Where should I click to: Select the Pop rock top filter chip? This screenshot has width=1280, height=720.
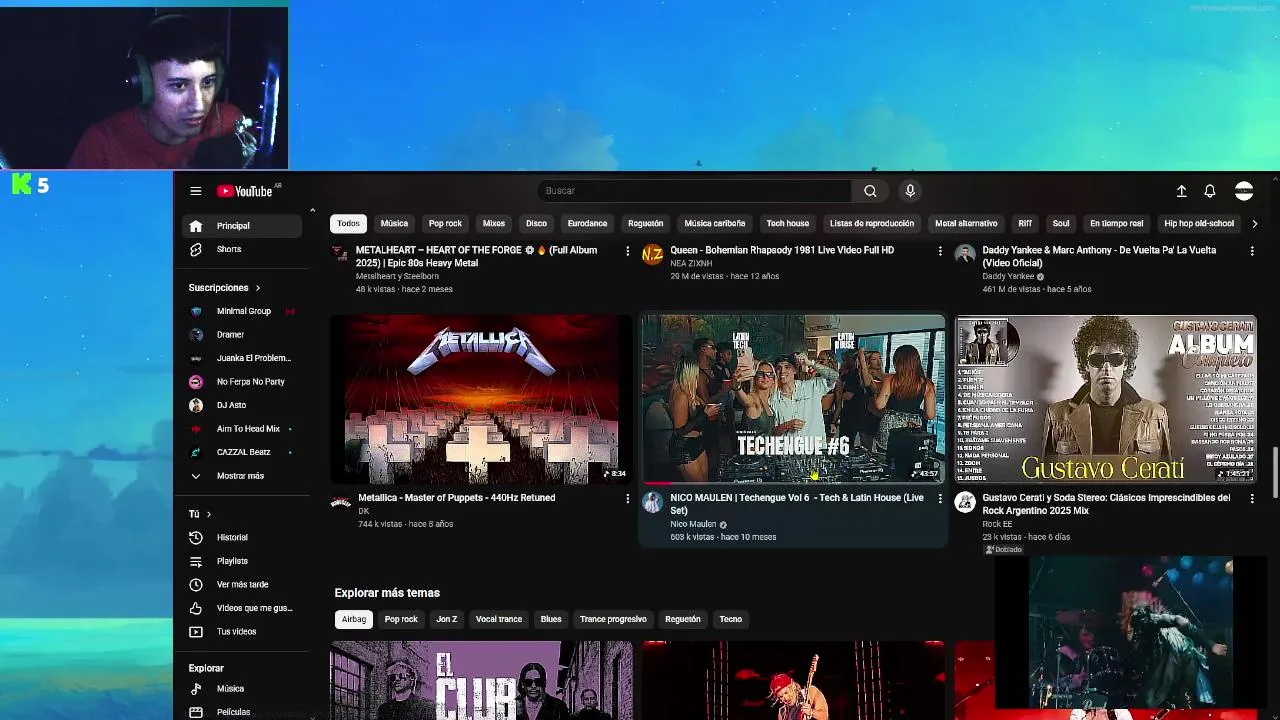click(x=445, y=224)
